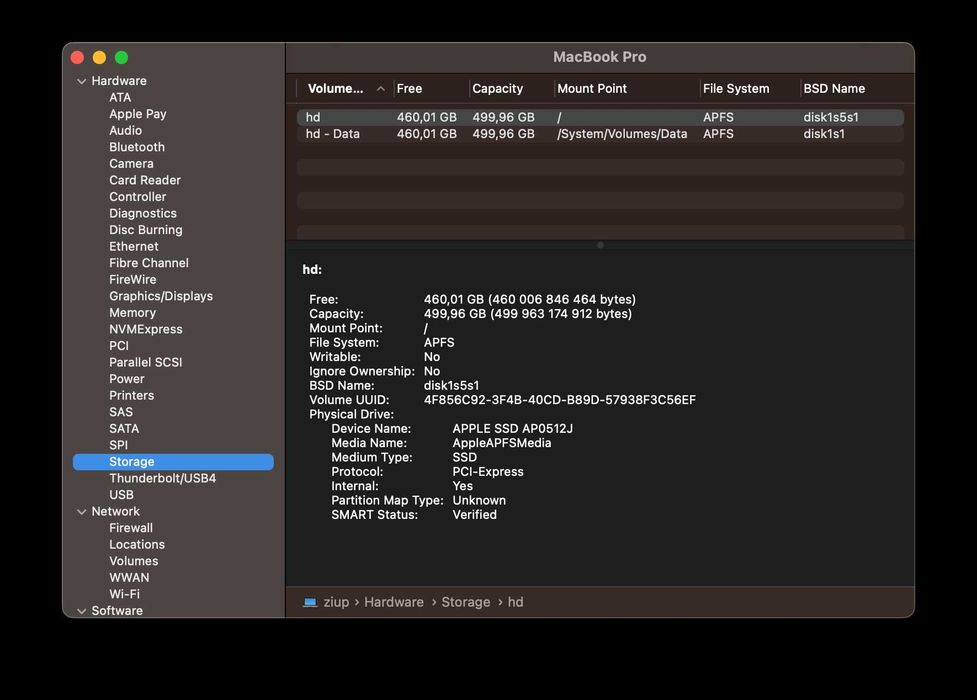Grab the split pane divider handle
This screenshot has height=700, width=977.
[600, 246]
